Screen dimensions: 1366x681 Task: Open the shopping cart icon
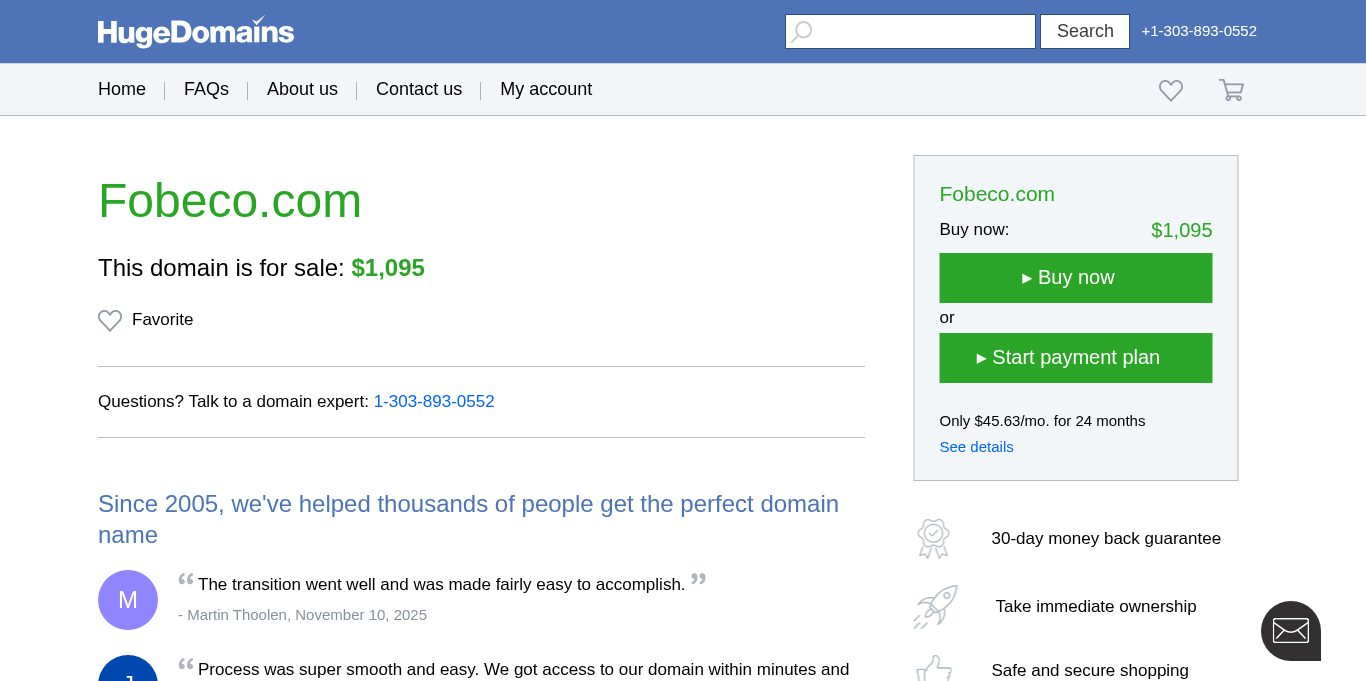tap(1231, 90)
